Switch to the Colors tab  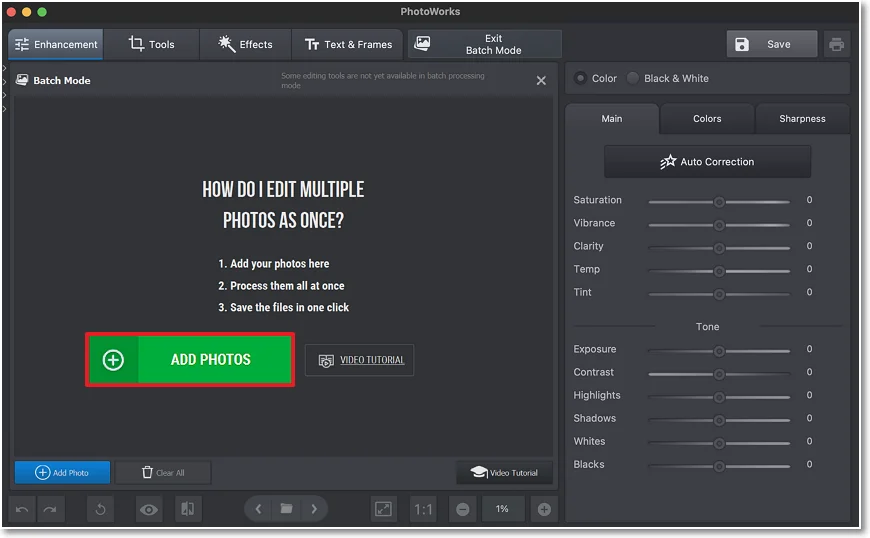pyautogui.click(x=707, y=119)
